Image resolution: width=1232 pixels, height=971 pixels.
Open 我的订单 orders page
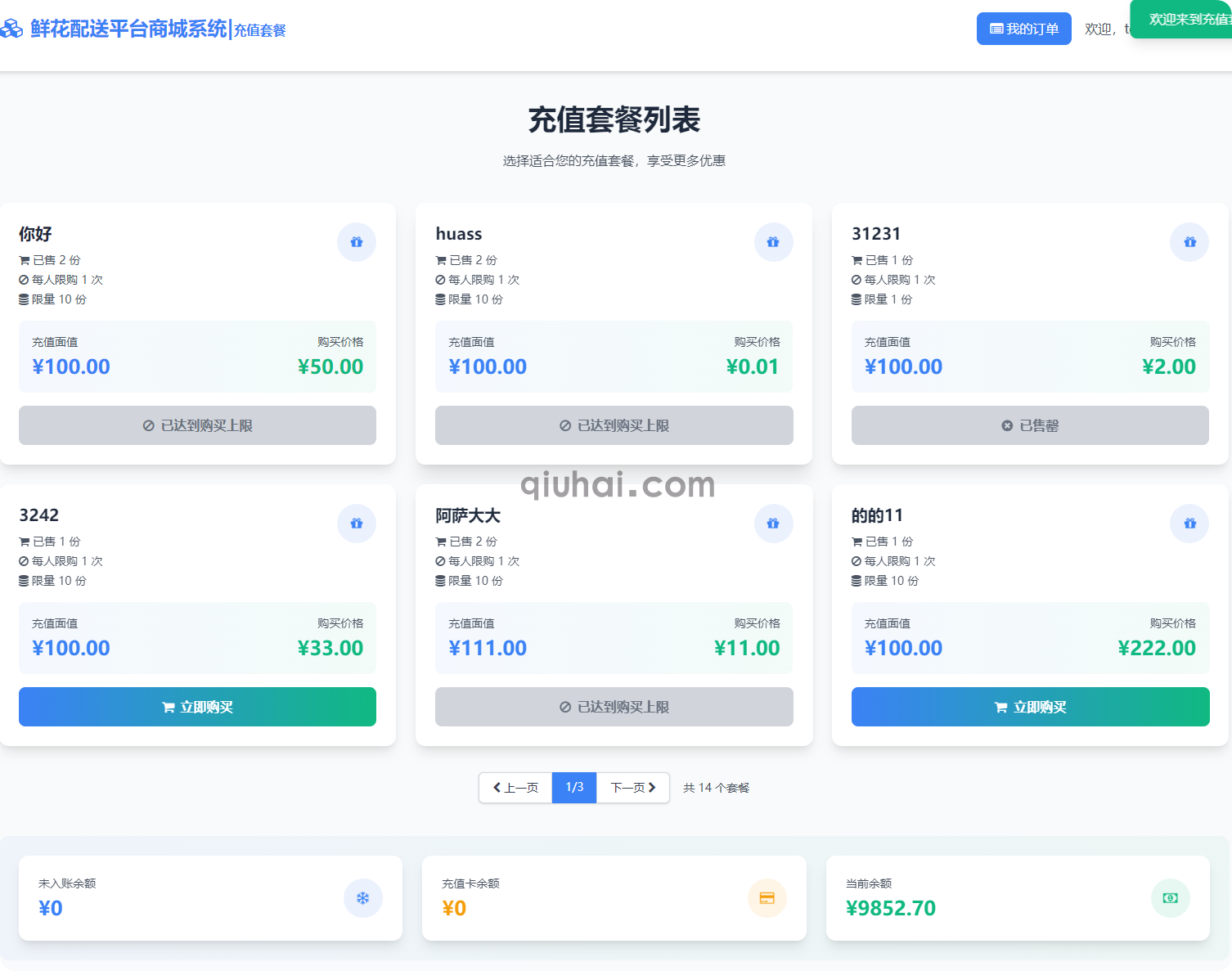tap(1023, 29)
